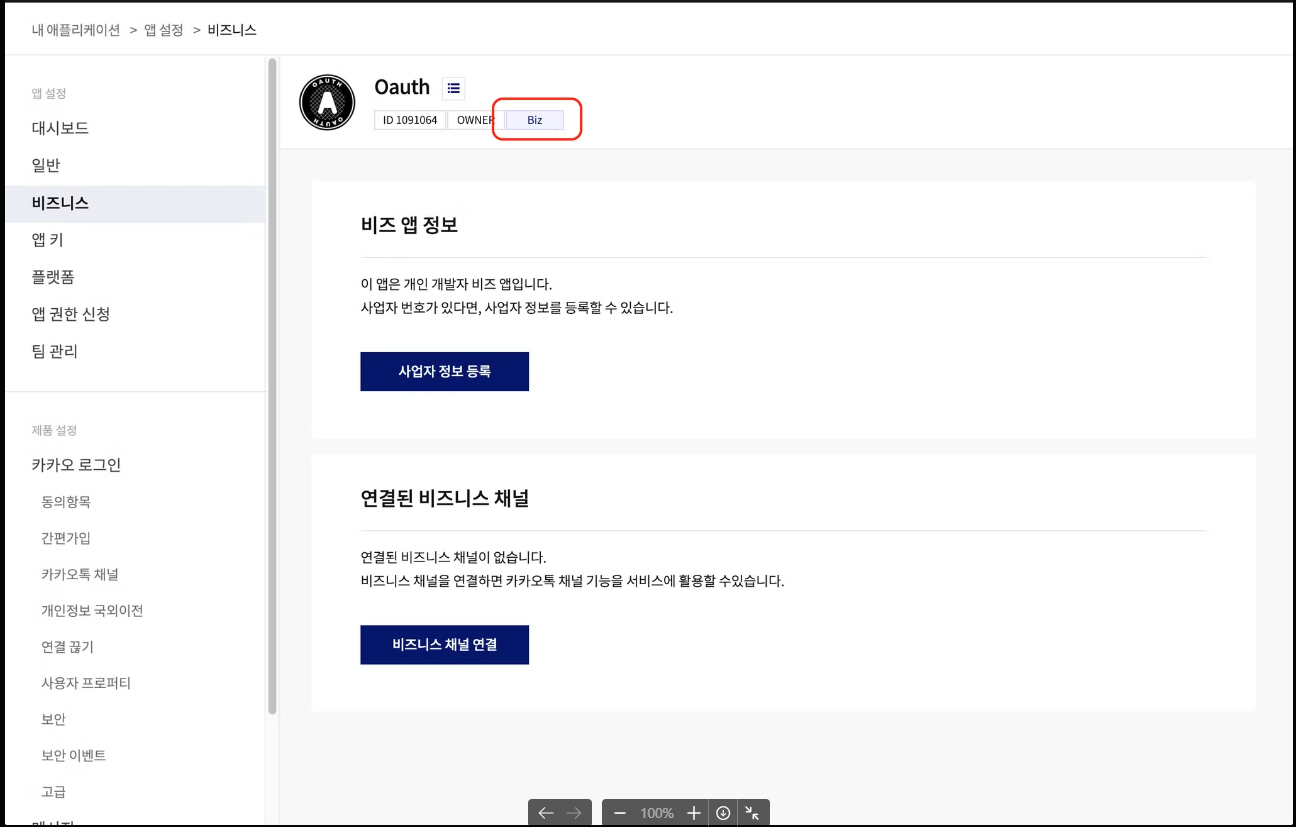Image resolution: width=1296 pixels, height=827 pixels.
Task: Click text '이 앱은 개인 개발자 비즈 앱입니다.'
Action: [x=456, y=285]
